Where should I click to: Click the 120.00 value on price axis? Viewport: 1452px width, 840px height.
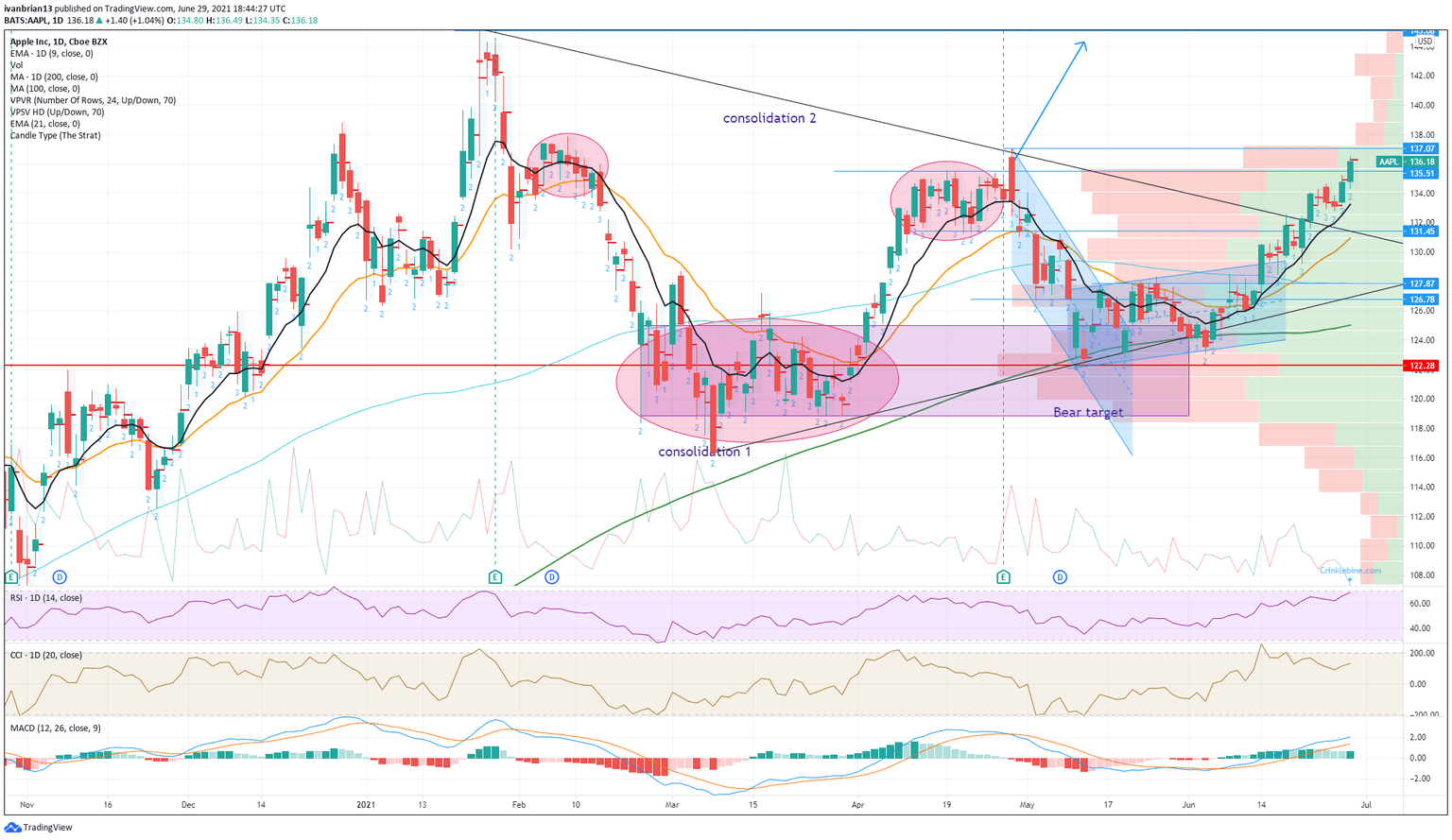pyautogui.click(x=1423, y=399)
